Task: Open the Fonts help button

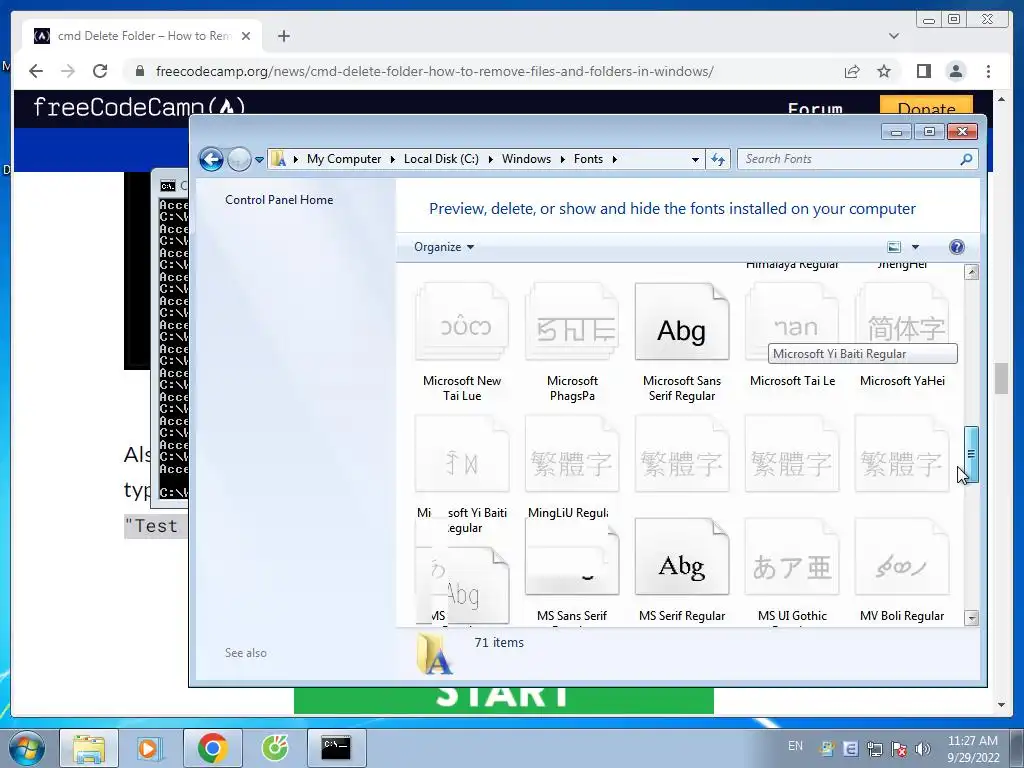Action: [957, 247]
